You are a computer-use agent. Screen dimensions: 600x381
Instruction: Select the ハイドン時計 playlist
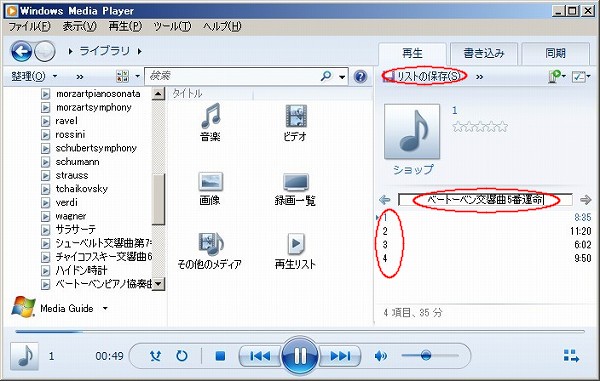tap(81, 270)
